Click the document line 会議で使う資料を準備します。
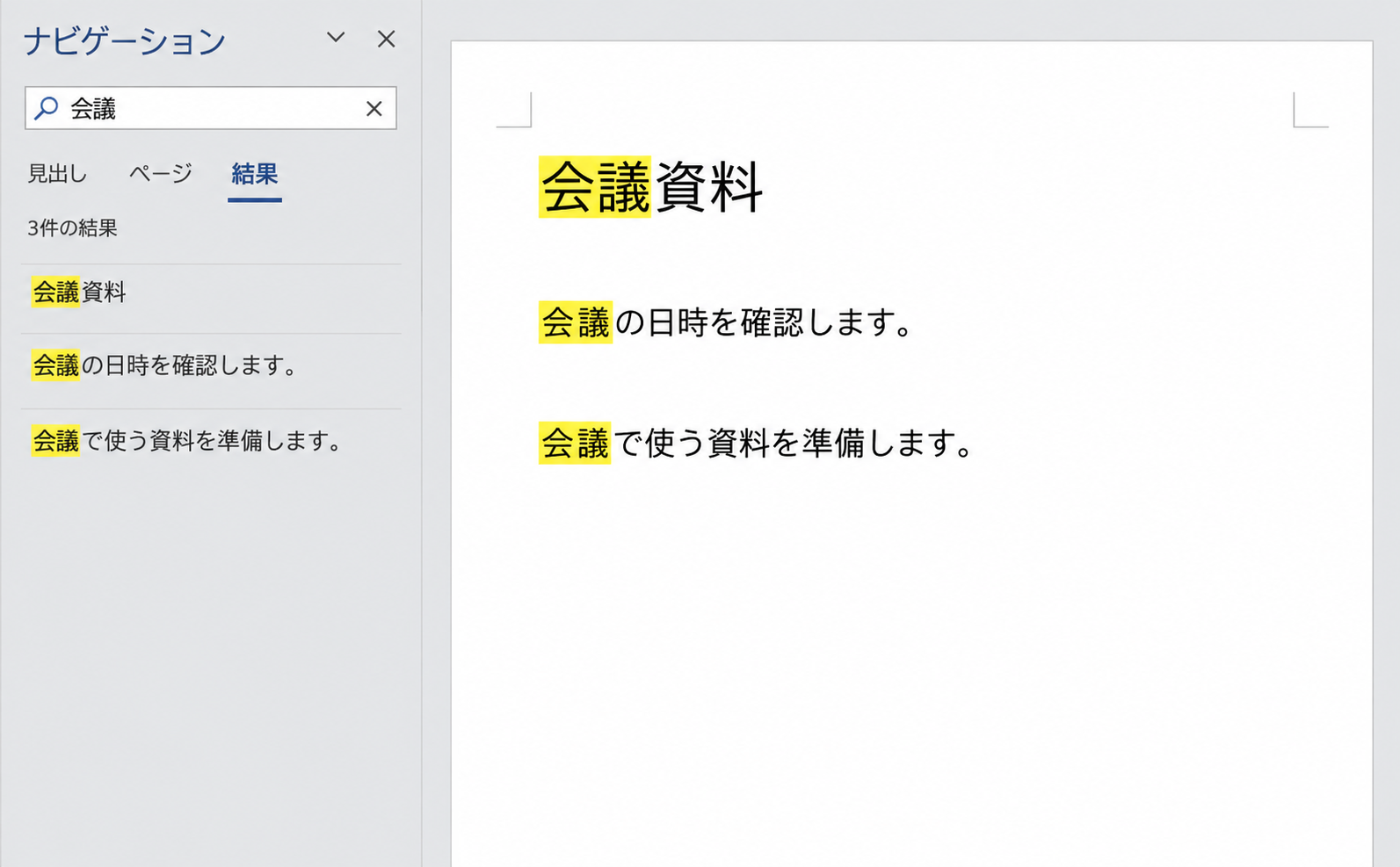The height and width of the screenshot is (867, 1400). click(x=757, y=443)
